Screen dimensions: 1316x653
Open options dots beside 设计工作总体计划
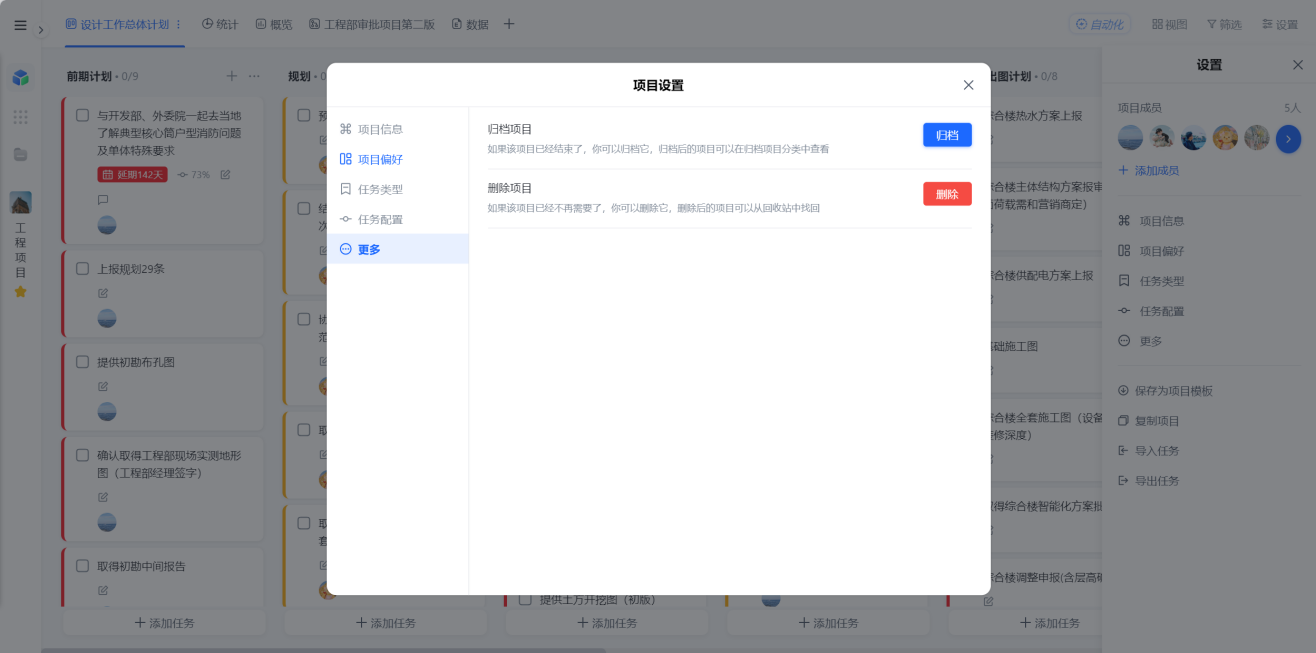pos(179,24)
